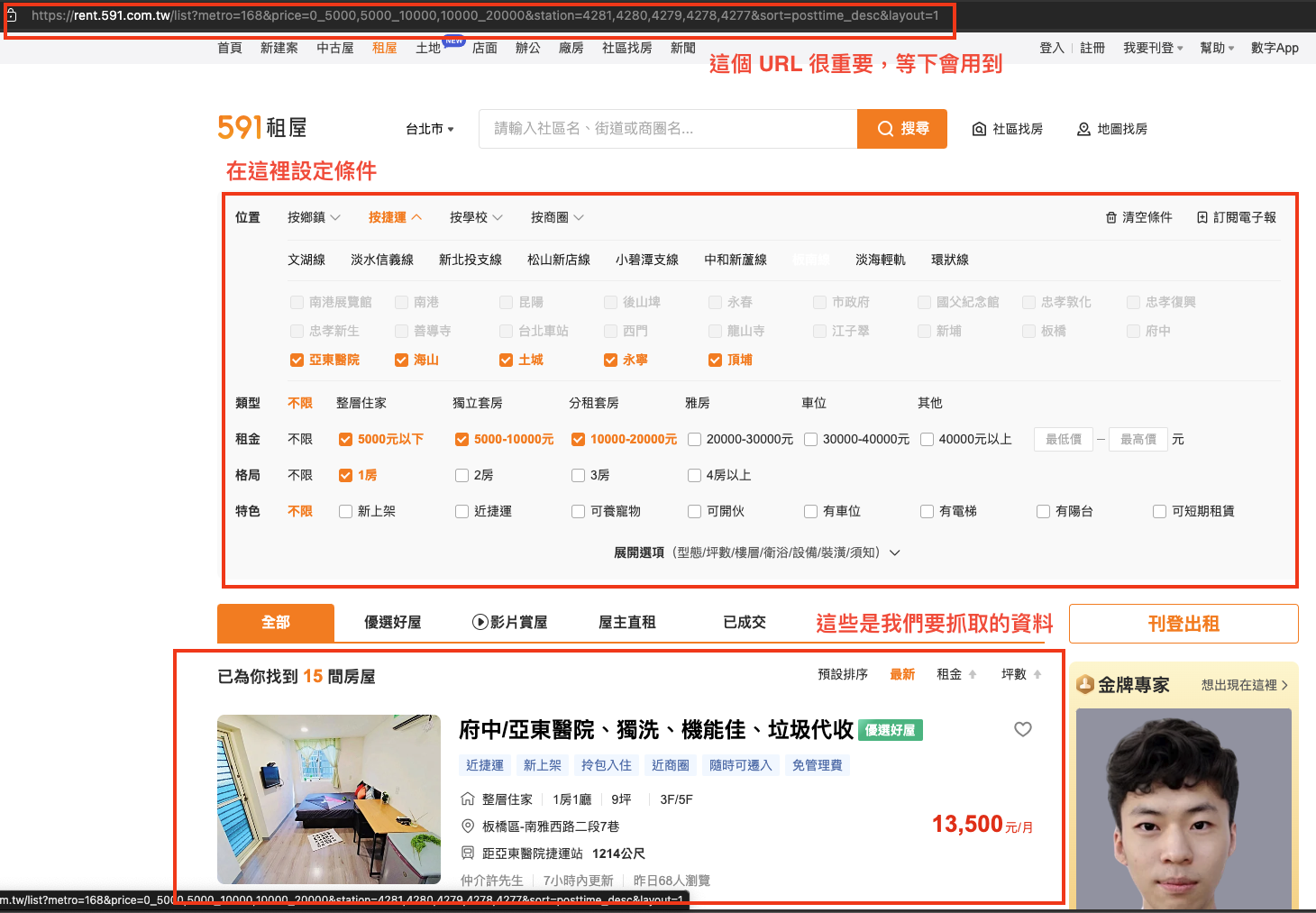The width and height of the screenshot is (1316, 913).
Task: Open 台北市 city dropdown
Action: (x=430, y=129)
